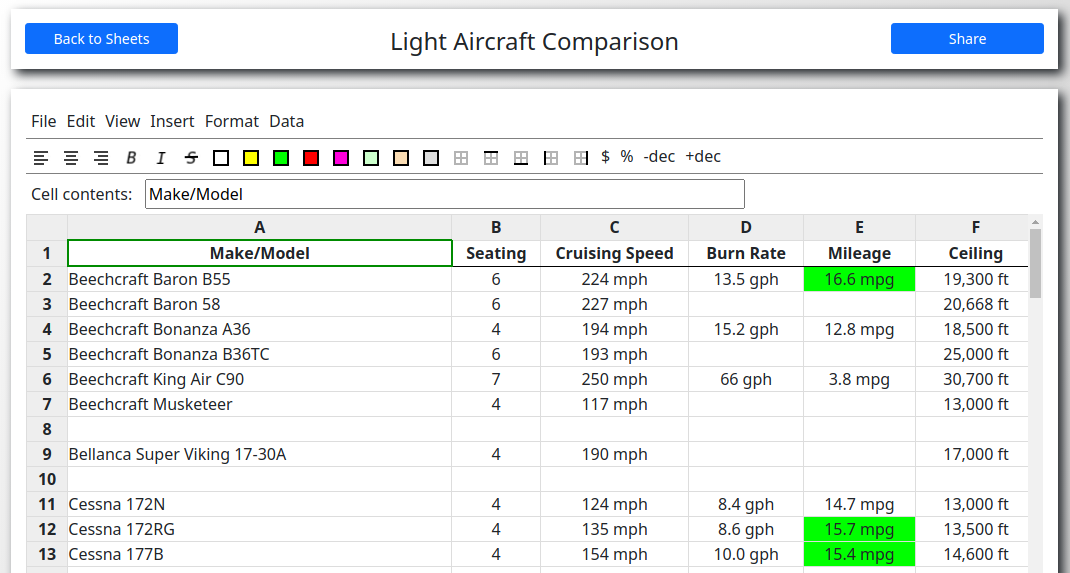Select the Beechcraft Bonanza A36 cell
Screen dimensions: 1070x573
259,329
